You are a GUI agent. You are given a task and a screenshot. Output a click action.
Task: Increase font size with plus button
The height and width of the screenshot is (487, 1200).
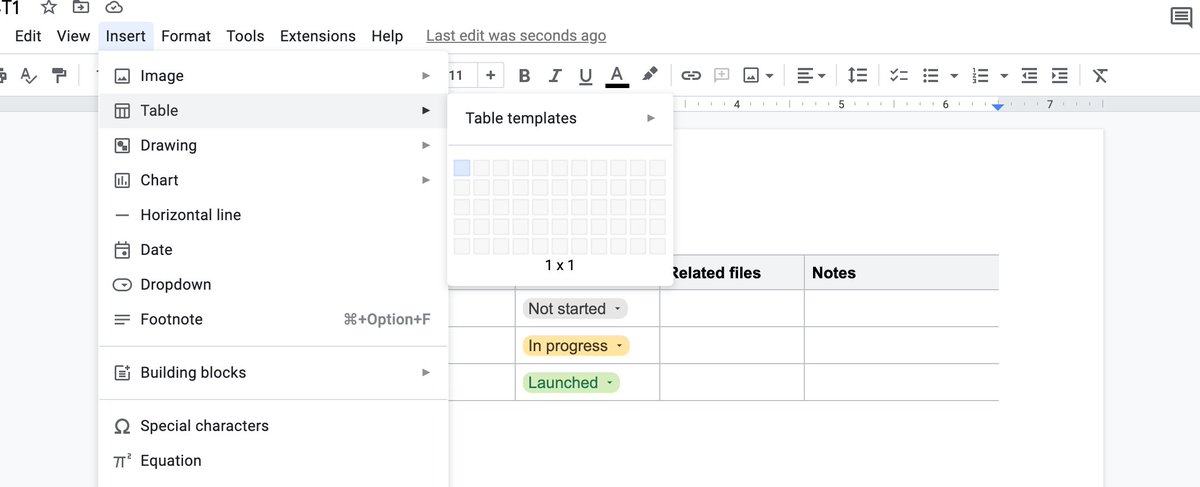[x=490, y=75]
